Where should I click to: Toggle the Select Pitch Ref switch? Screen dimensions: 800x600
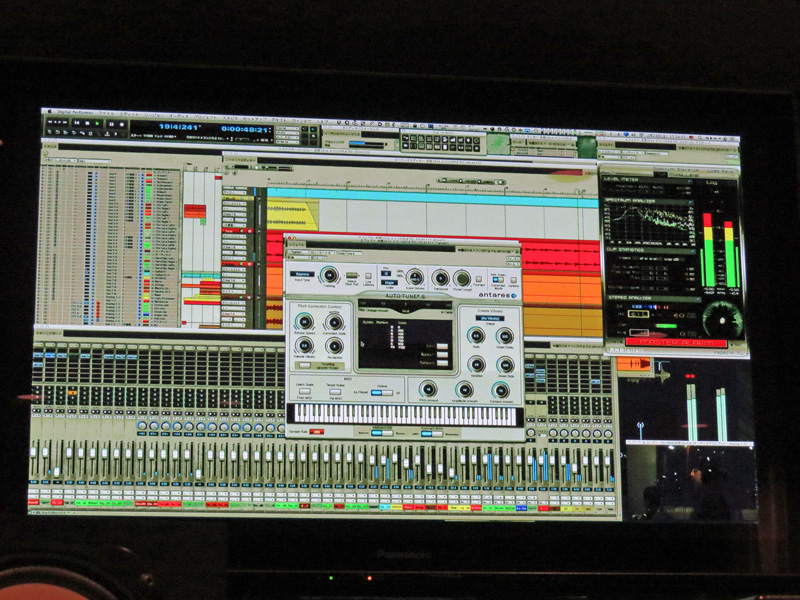point(352,275)
